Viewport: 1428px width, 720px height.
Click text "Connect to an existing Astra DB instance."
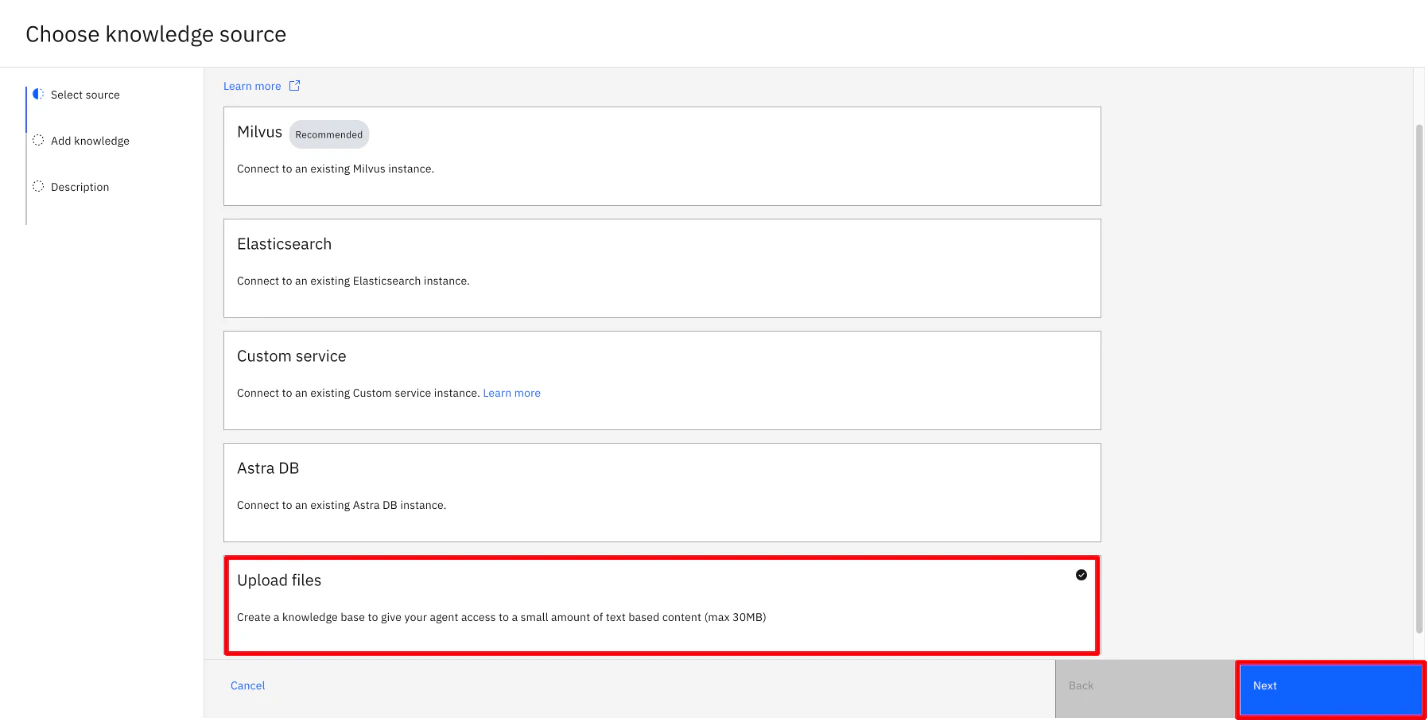pos(341,505)
